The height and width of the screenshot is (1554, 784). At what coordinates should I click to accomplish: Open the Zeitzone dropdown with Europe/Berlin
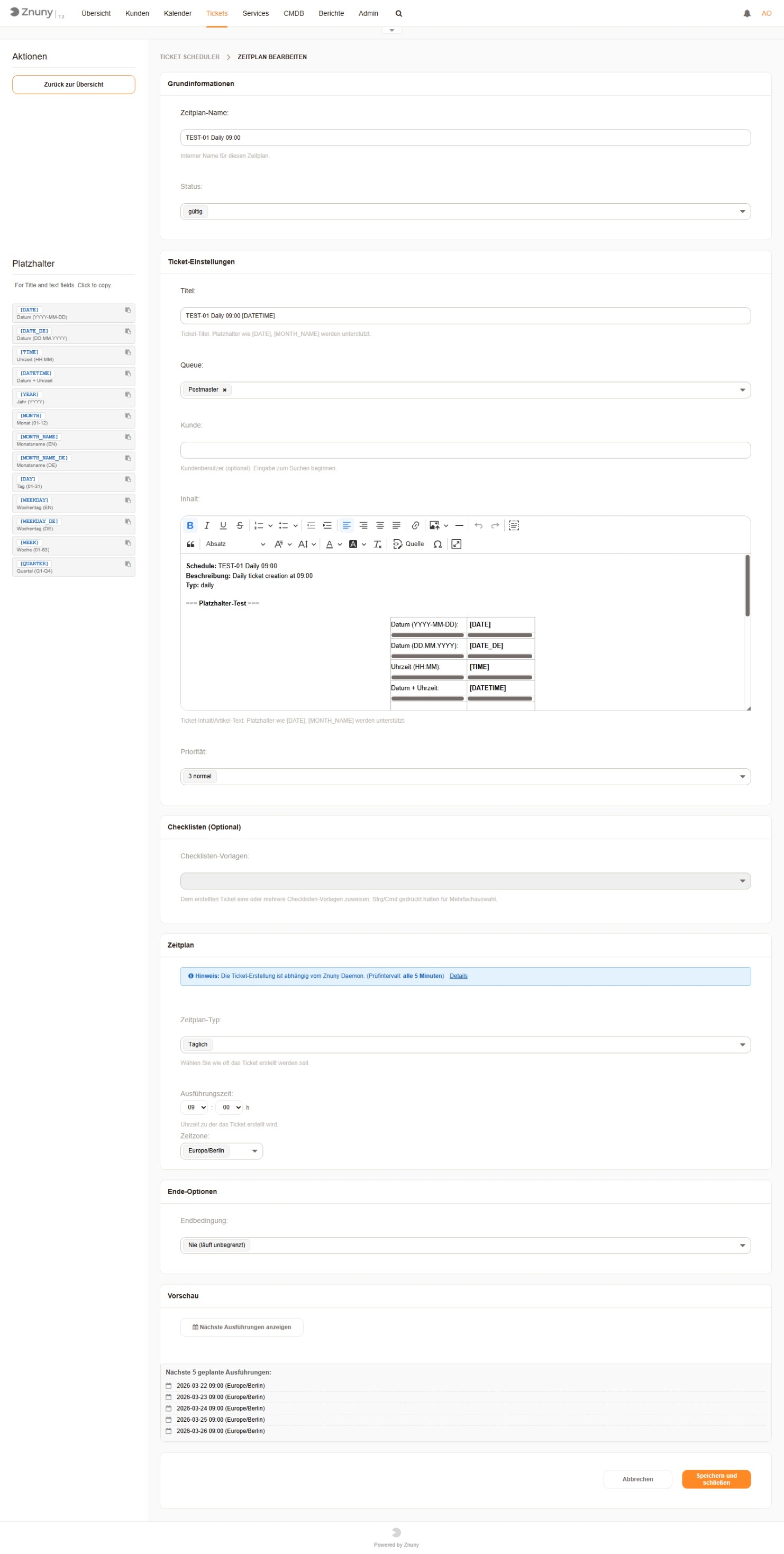pyautogui.click(x=221, y=1151)
